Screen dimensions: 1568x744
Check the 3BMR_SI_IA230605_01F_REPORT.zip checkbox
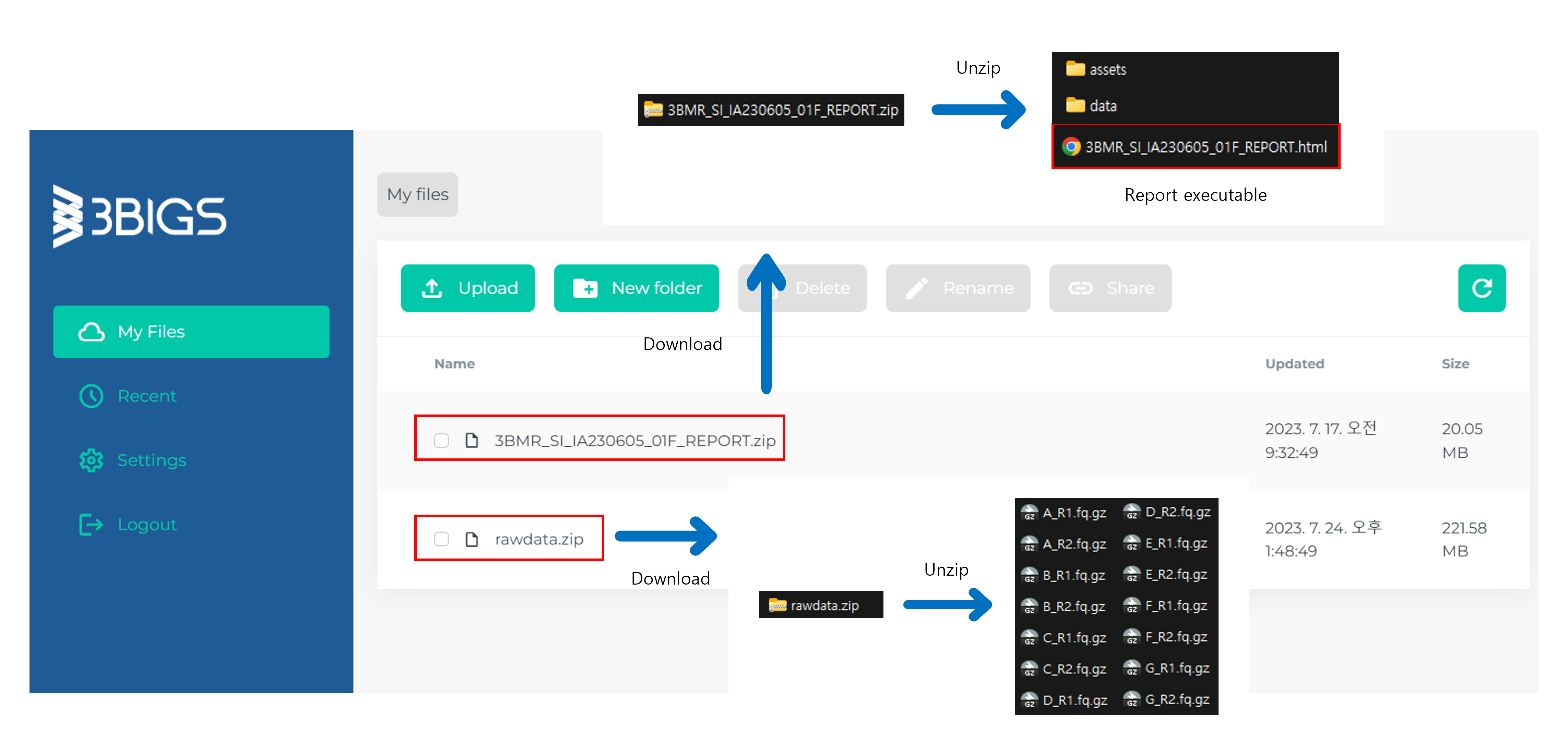(x=441, y=441)
